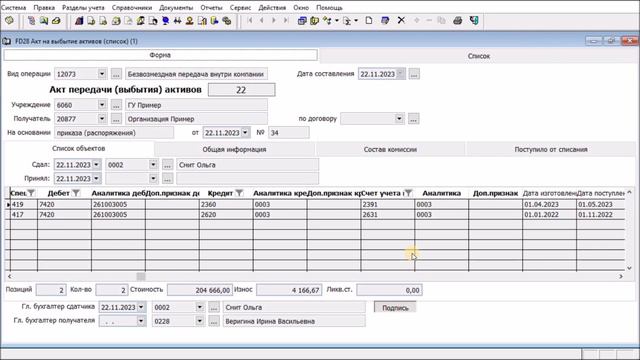Image resolution: width=640 pixels, height=360 pixels.
Task: Switch to Список tab
Action: [478, 56]
